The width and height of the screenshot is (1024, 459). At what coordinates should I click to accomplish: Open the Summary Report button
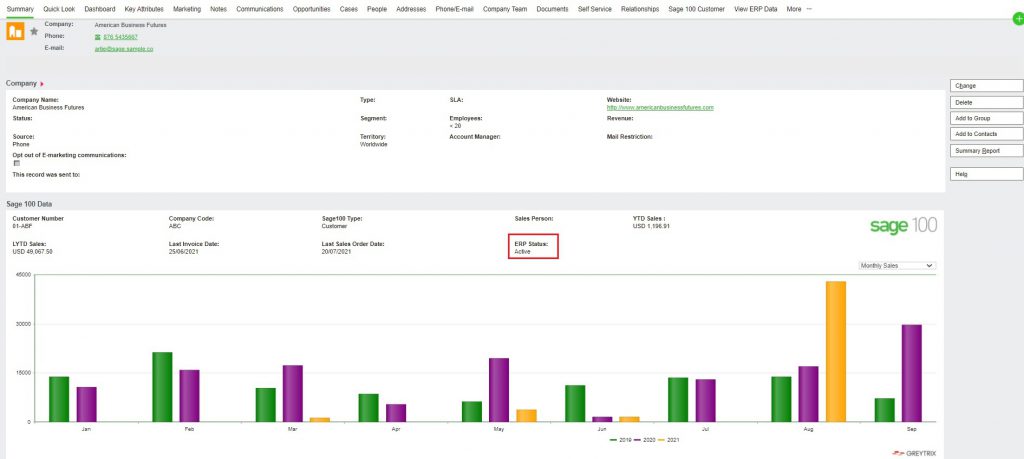[x=986, y=150]
